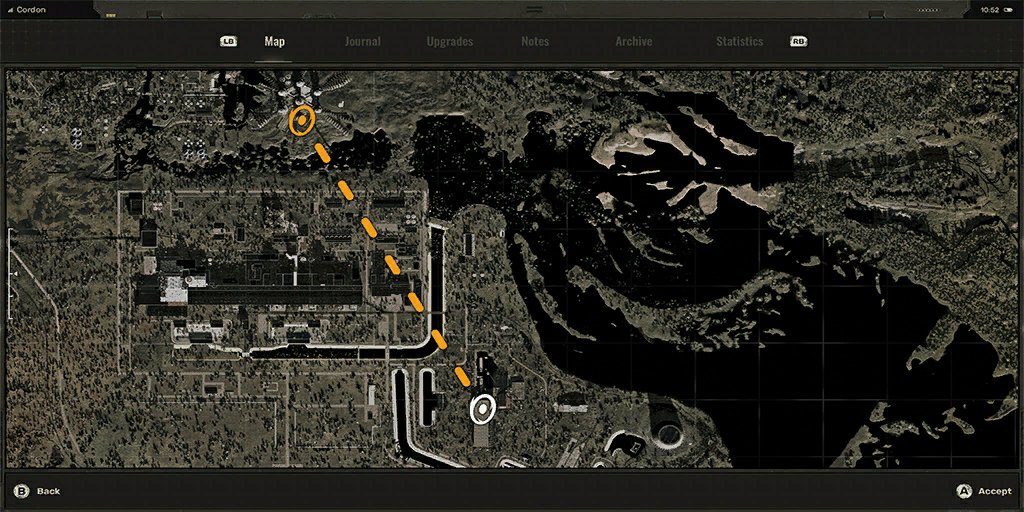View the Statistics tab
This screenshot has width=1024, height=512.
click(x=739, y=41)
